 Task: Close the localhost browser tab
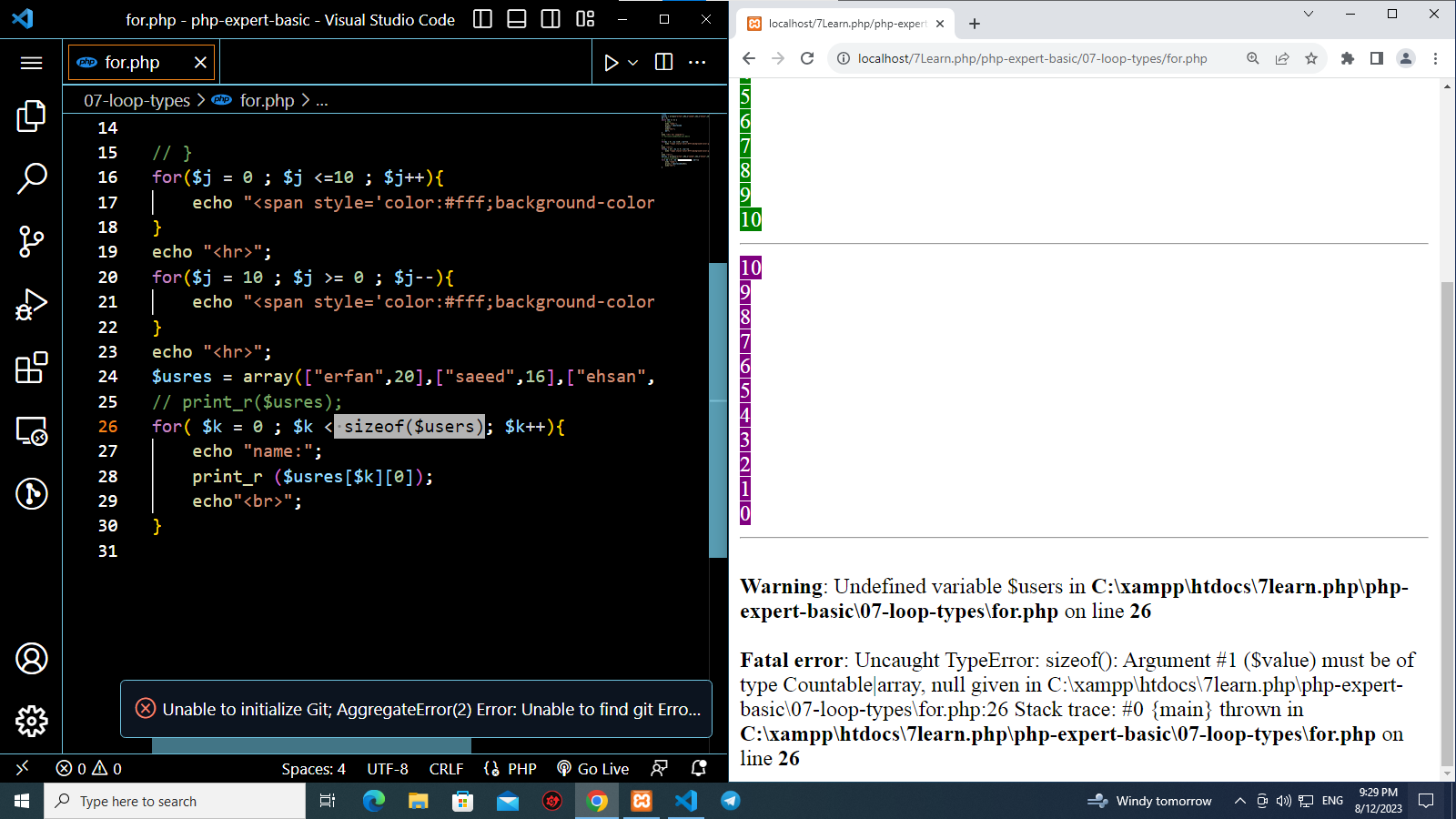pyautogui.click(x=940, y=24)
